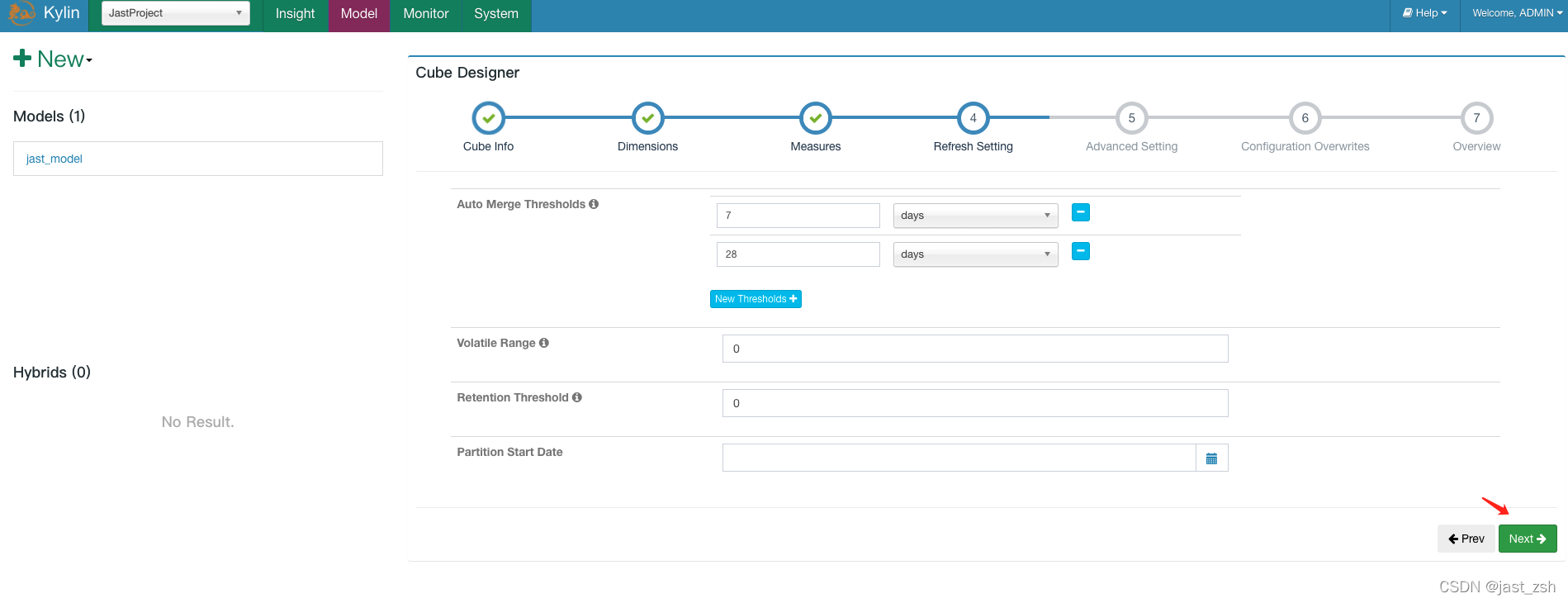The image size is (1568, 603).
Task: Open the Monitor tab
Action: (x=426, y=14)
